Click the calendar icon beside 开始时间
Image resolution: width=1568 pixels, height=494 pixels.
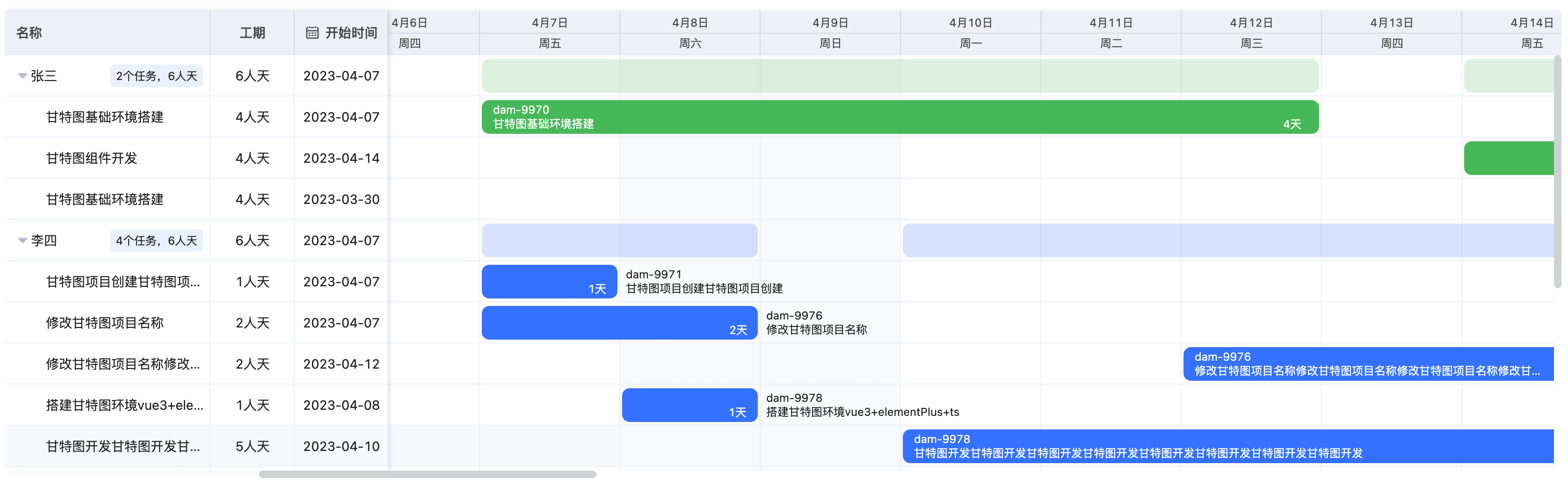(312, 33)
